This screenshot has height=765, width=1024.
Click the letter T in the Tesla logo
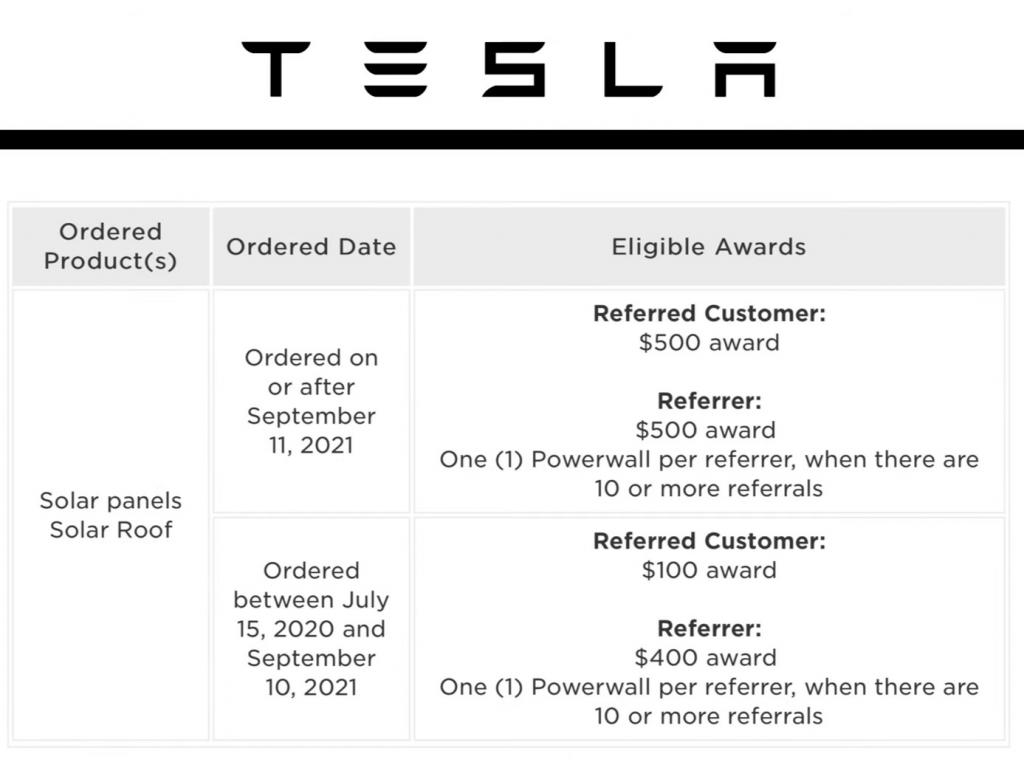click(x=276, y=69)
